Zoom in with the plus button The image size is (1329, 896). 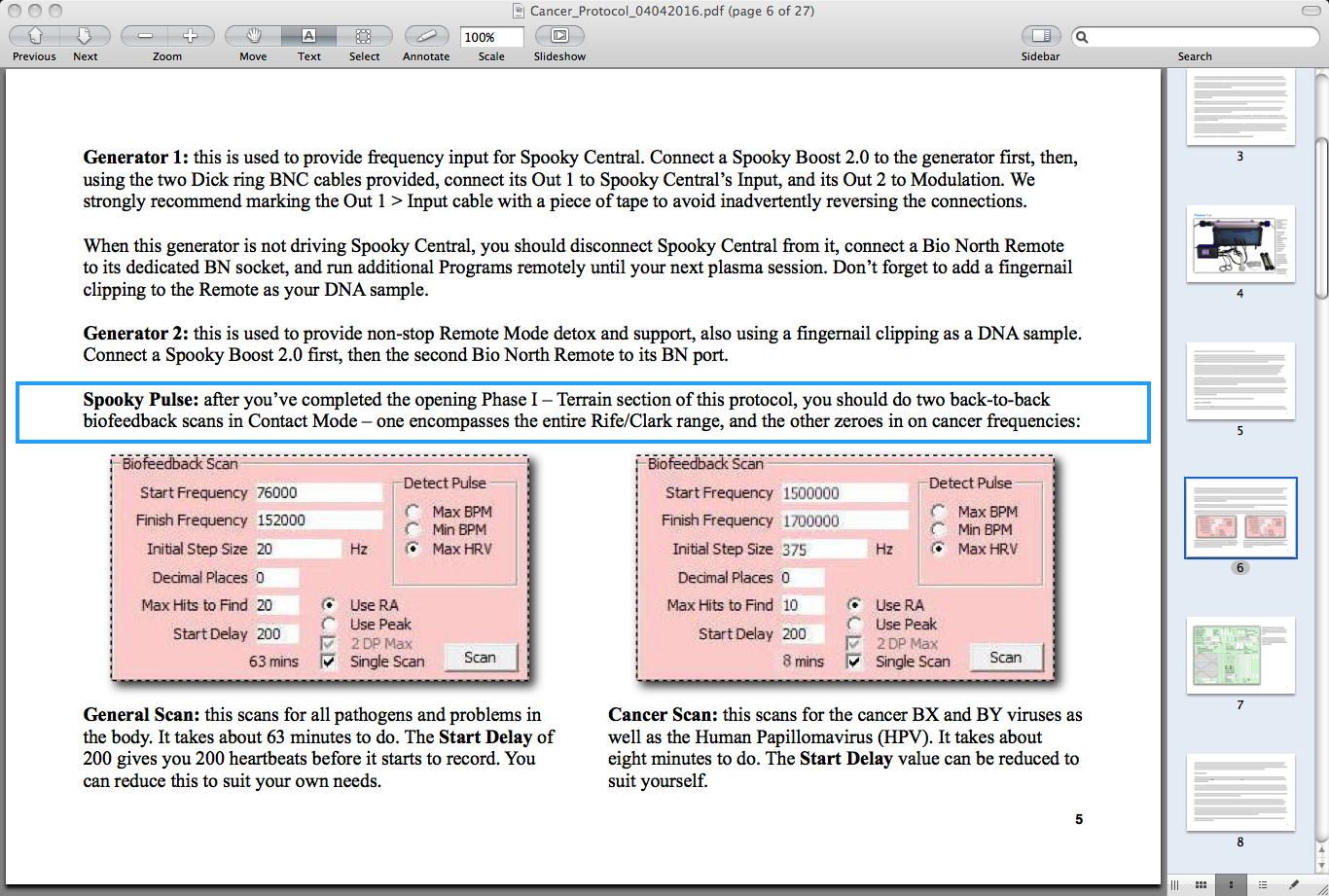(x=191, y=36)
